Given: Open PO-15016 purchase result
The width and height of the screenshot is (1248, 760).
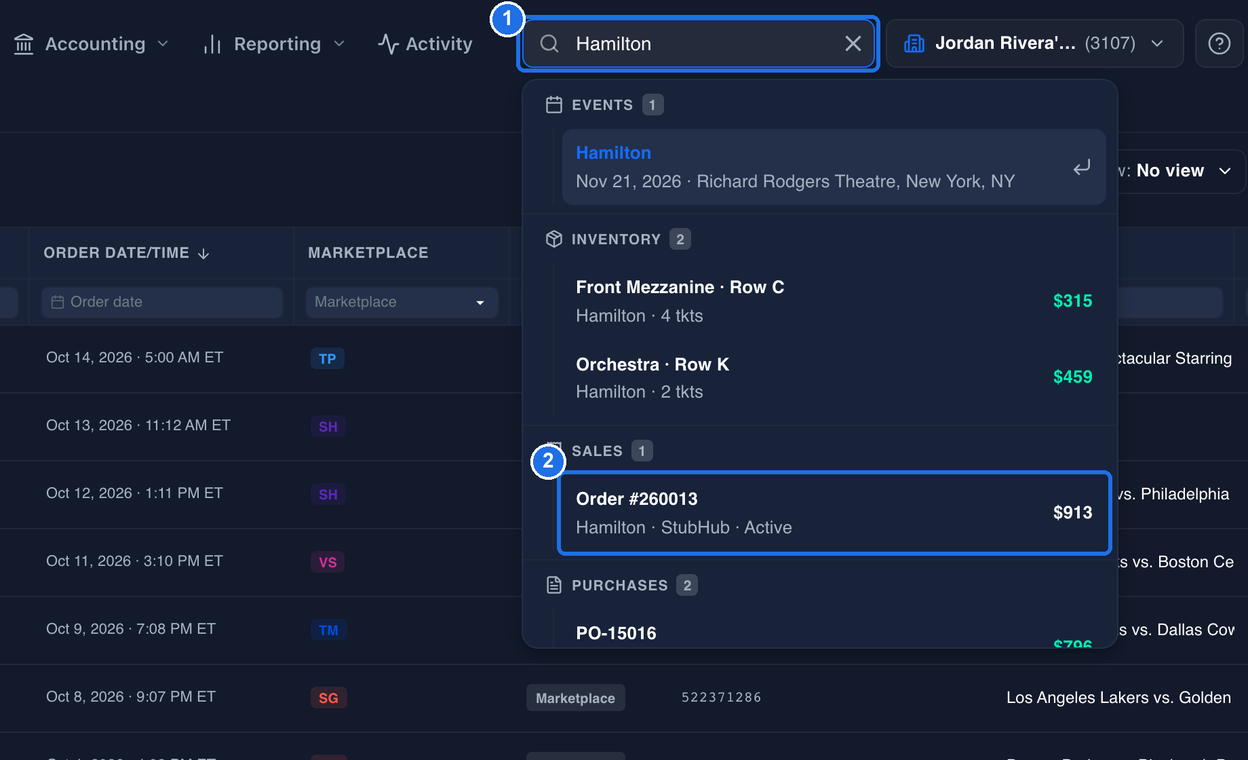Looking at the screenshot, I should [x=834, y=631].
